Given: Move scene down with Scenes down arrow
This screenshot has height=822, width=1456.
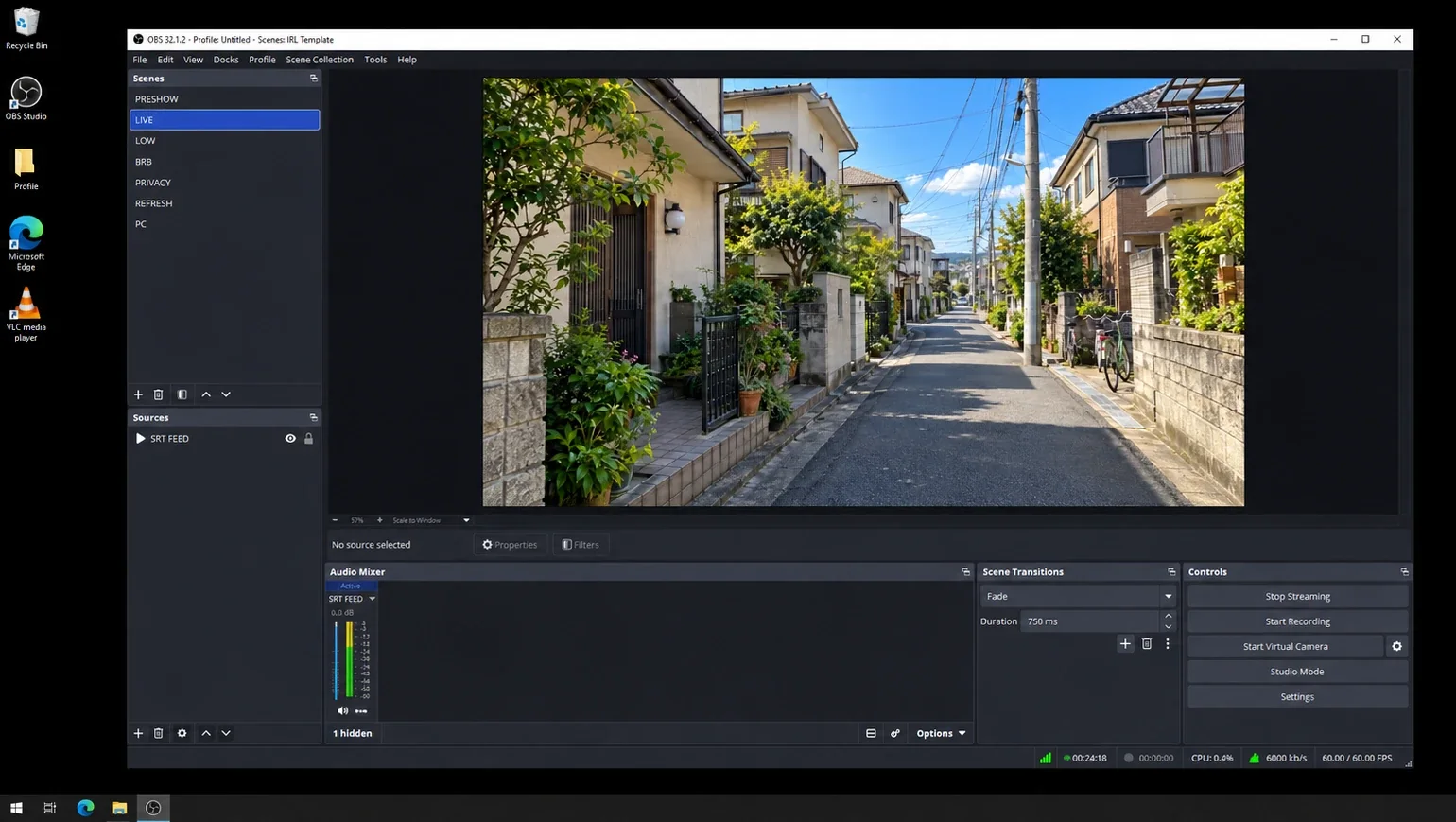Looking at the screenshot, I should pos(226,394).
